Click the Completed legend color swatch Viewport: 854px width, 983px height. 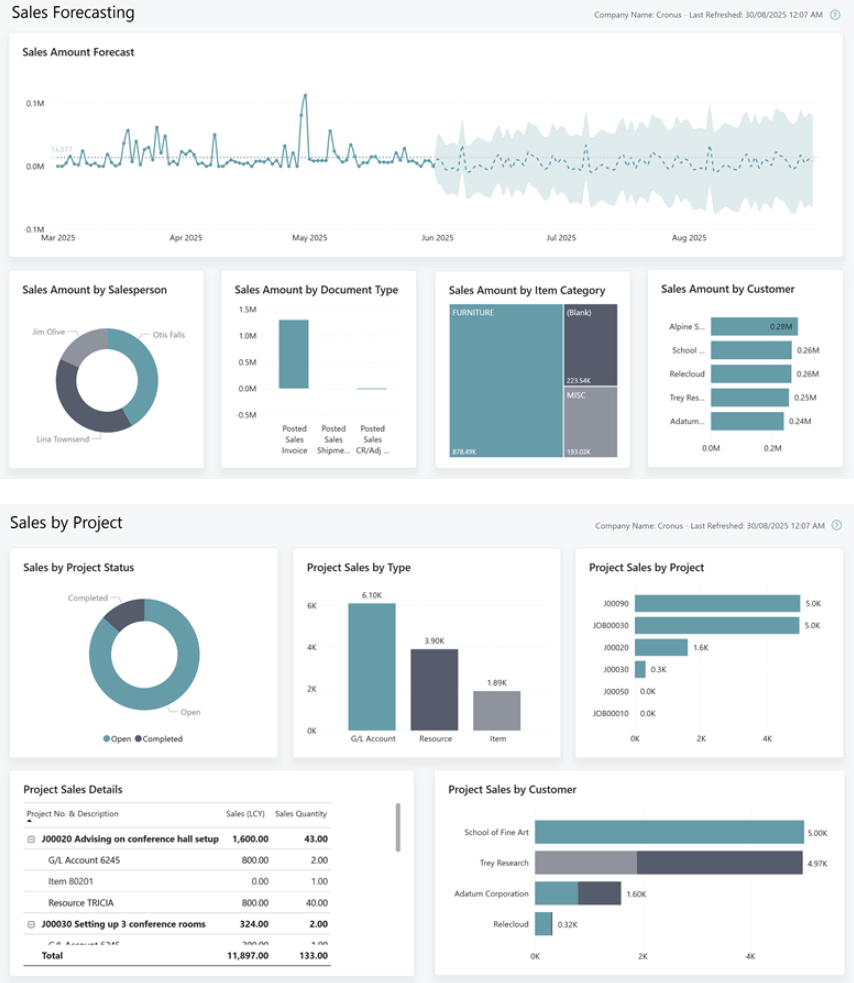click(139, 739)
